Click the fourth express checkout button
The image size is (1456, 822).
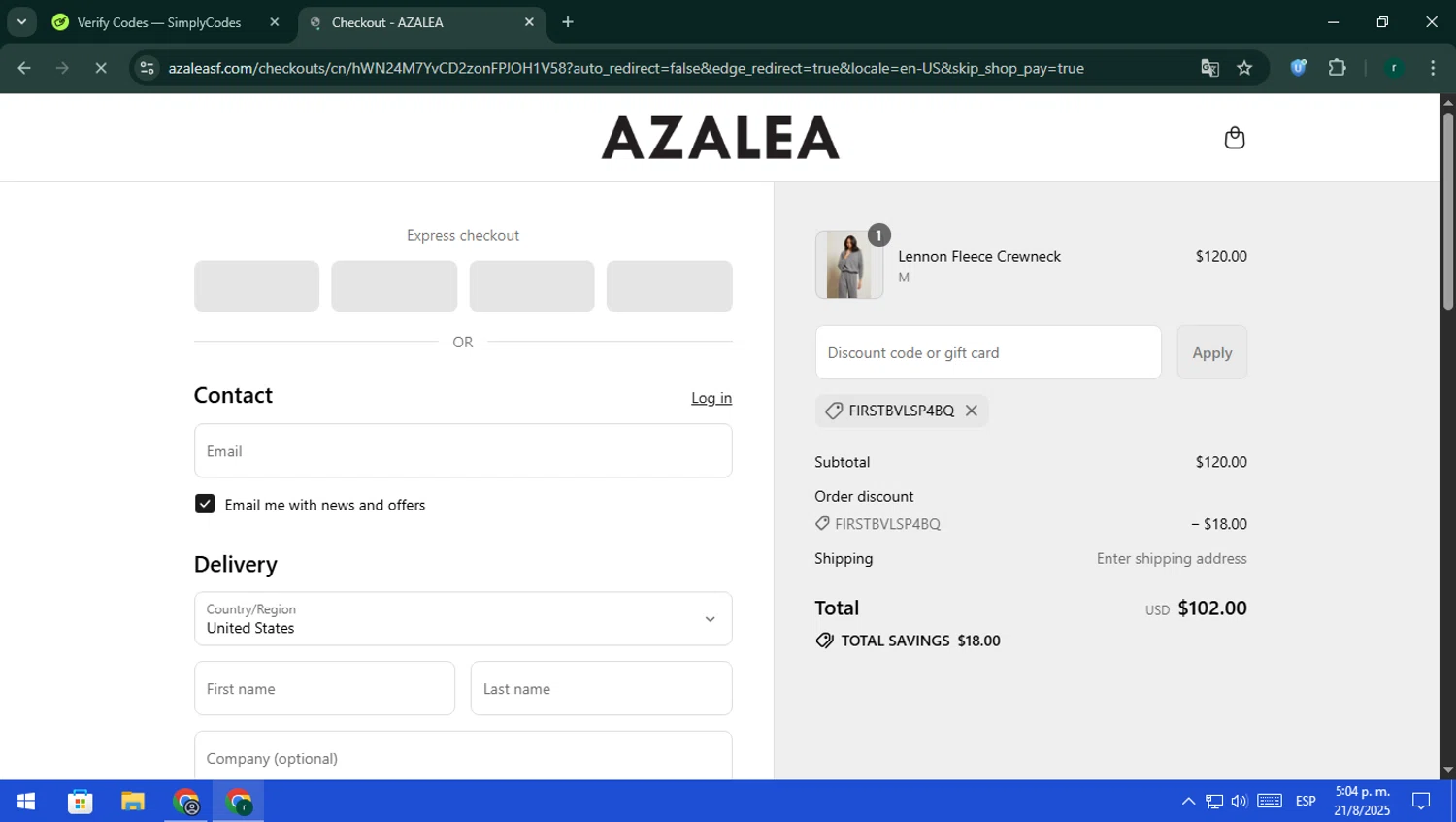(669, 286)
